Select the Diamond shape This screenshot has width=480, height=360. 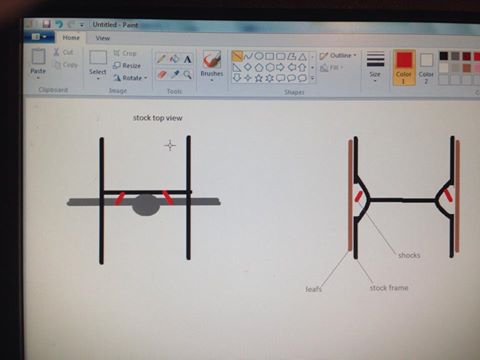[x=248, y=68]
